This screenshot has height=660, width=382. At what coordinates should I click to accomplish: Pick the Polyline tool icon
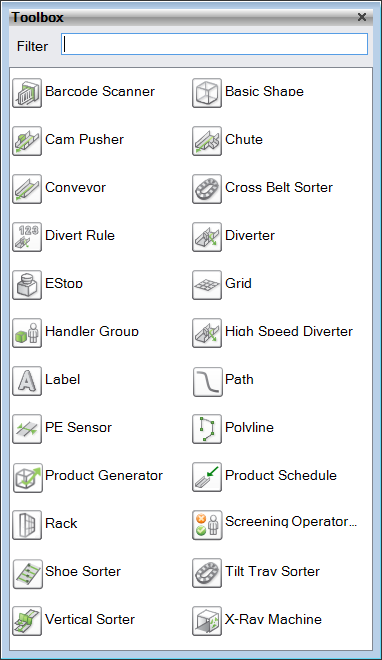[207, 428]
